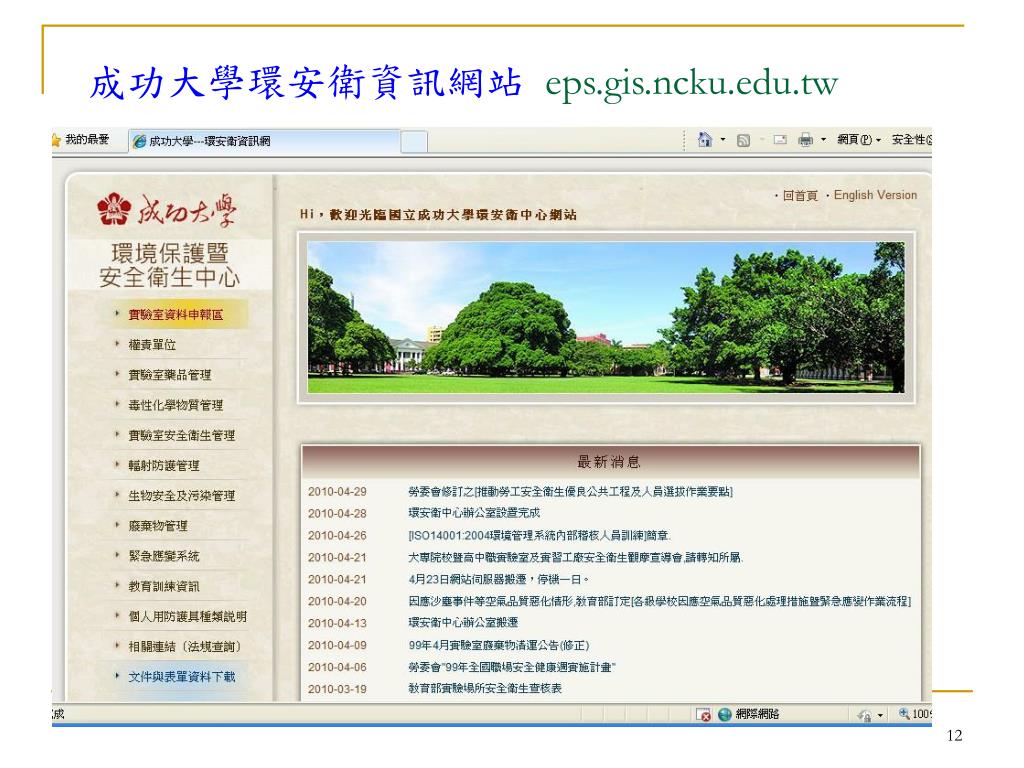Open 權責單位 in sidebar menu

pyautogui.click(x=152, y=345)
